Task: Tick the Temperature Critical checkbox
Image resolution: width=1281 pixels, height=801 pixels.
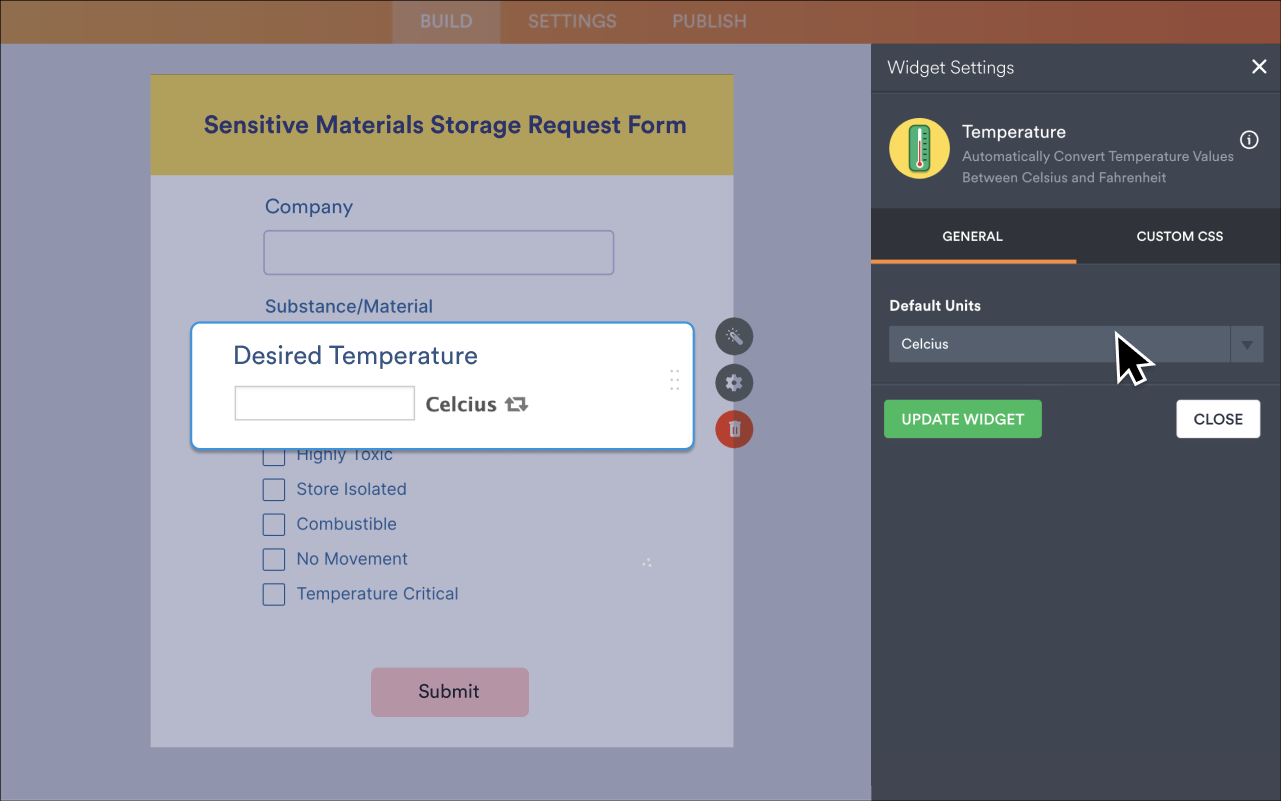Action: 274,594
